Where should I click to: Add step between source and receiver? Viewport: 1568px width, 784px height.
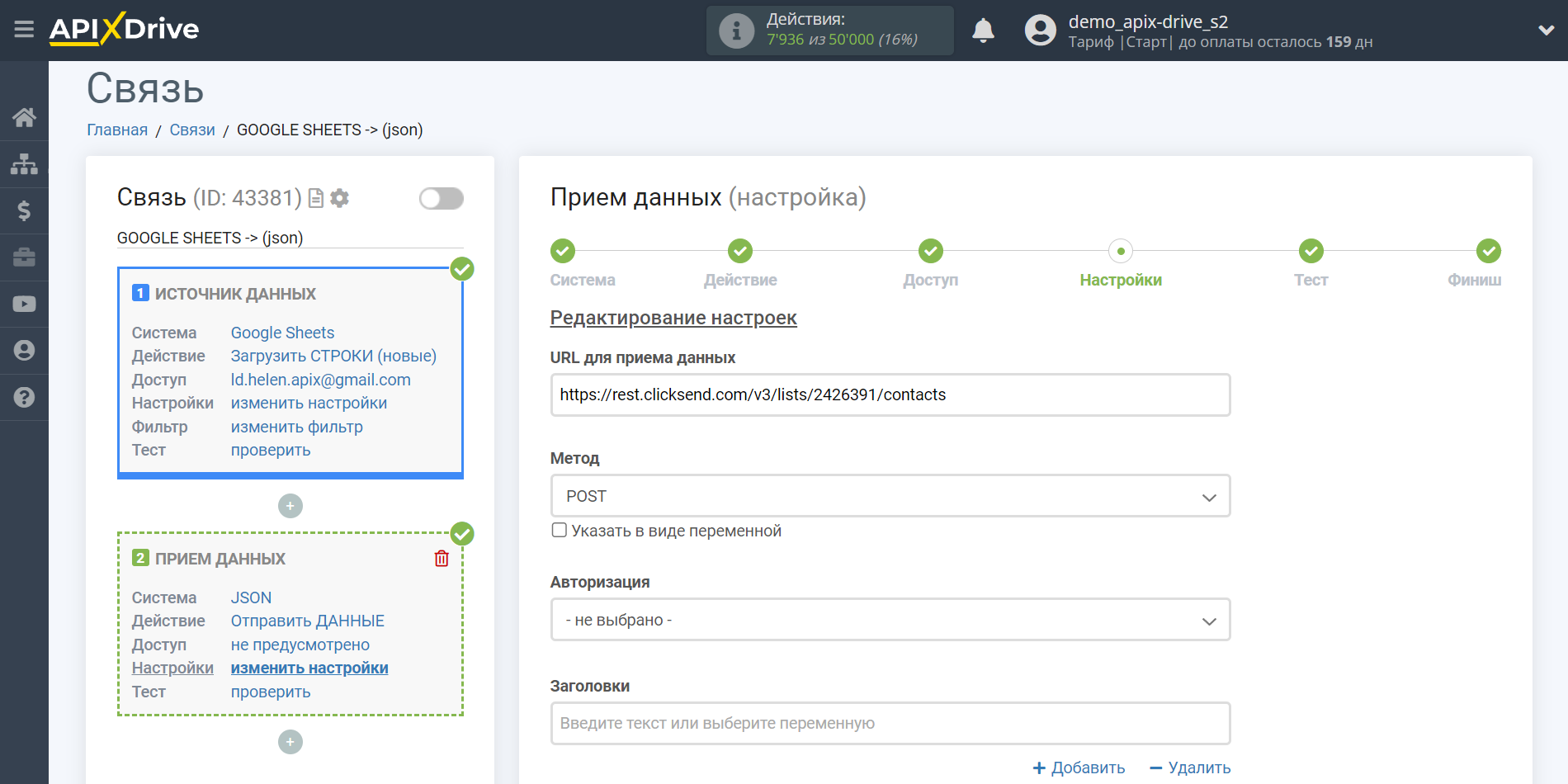pos(290,506)
